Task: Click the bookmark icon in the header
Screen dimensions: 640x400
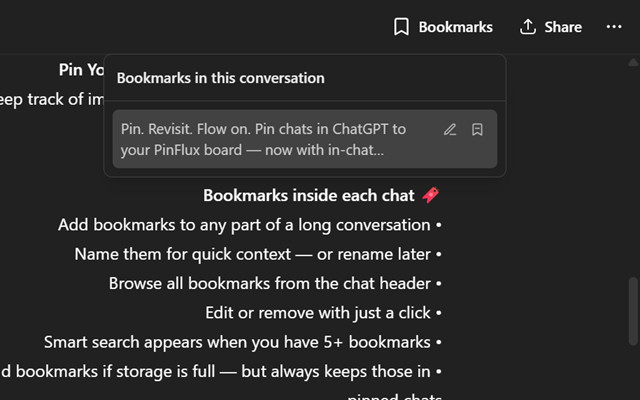Action: (x=402, y=27)
